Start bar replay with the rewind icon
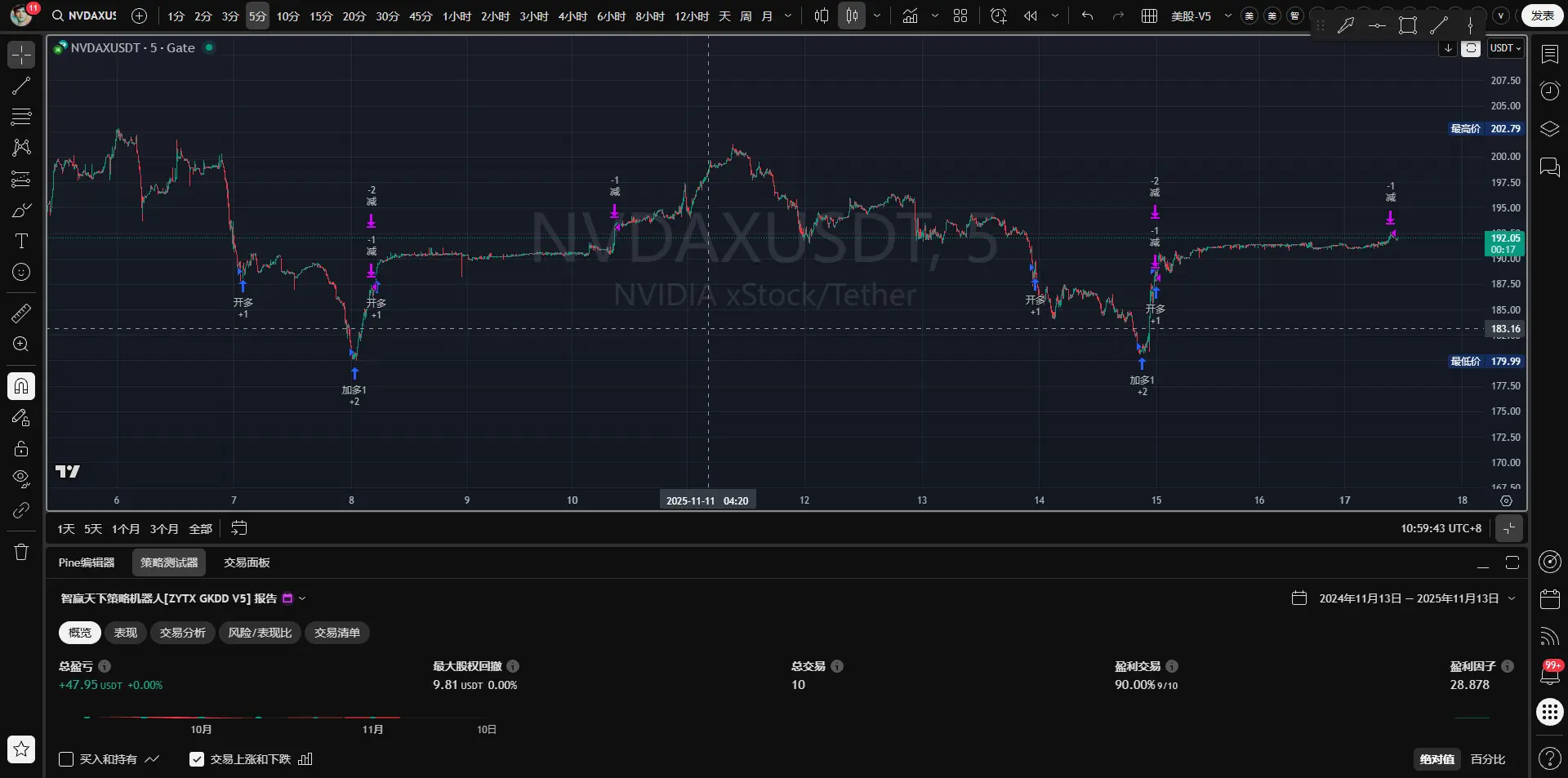Screen dimensions: 1568x778 [1031, 16]
